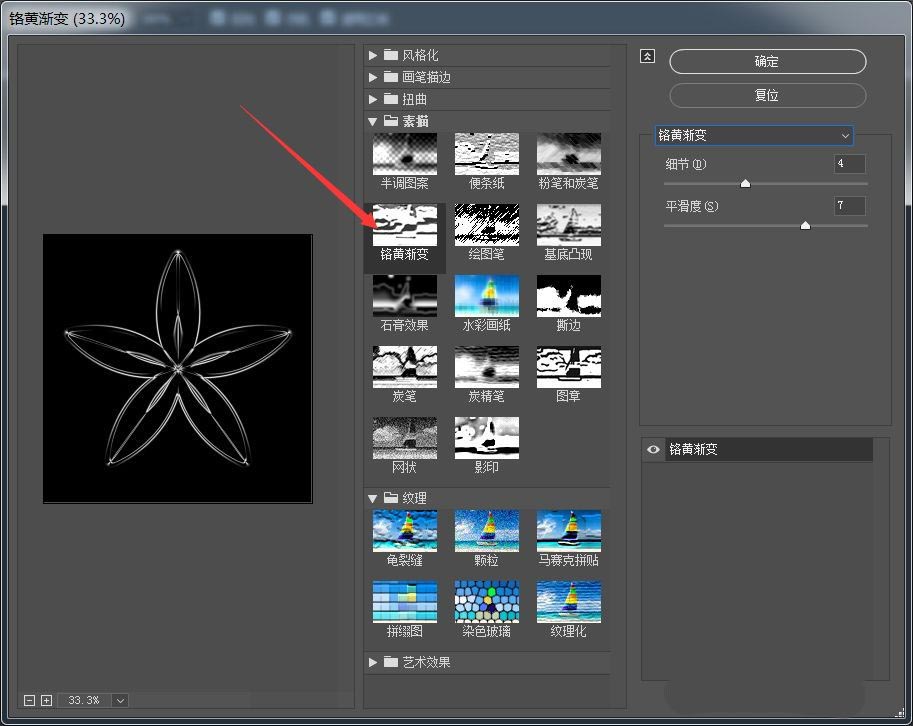Select the 粉笔和炭笔 filter thumbnail
The height and width of the screenshot is (726, 913).
568,154
